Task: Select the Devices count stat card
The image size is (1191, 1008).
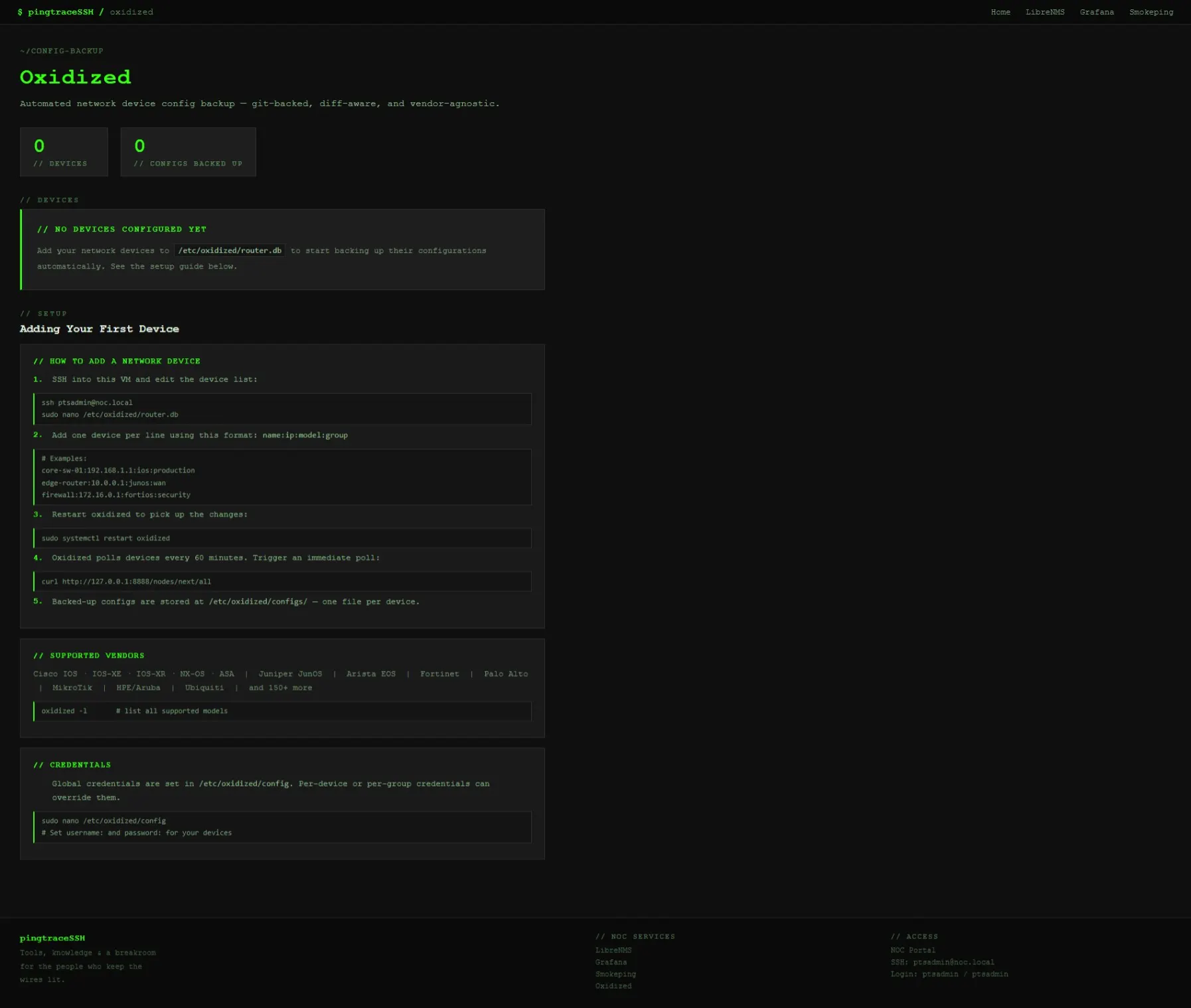Action: pos(64,152)
